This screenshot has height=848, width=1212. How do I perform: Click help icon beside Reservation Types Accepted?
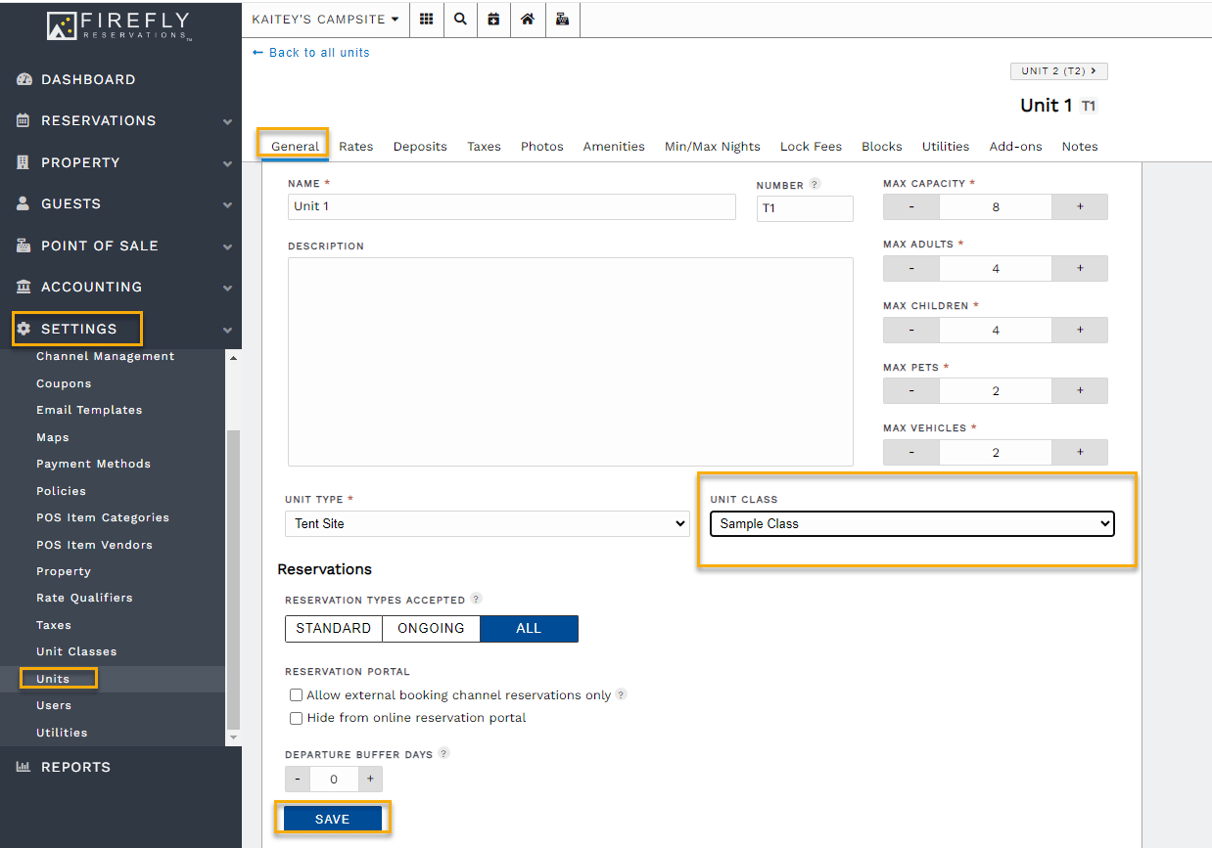[x=476, y=599]
